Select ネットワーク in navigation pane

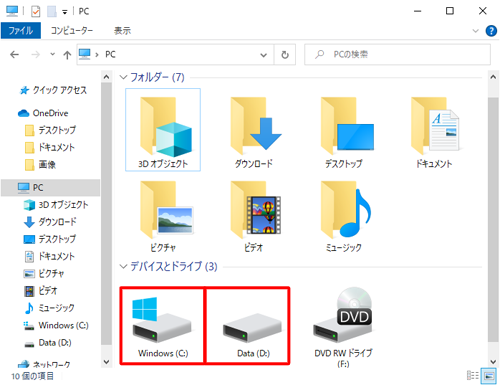[x=44, y=364]
